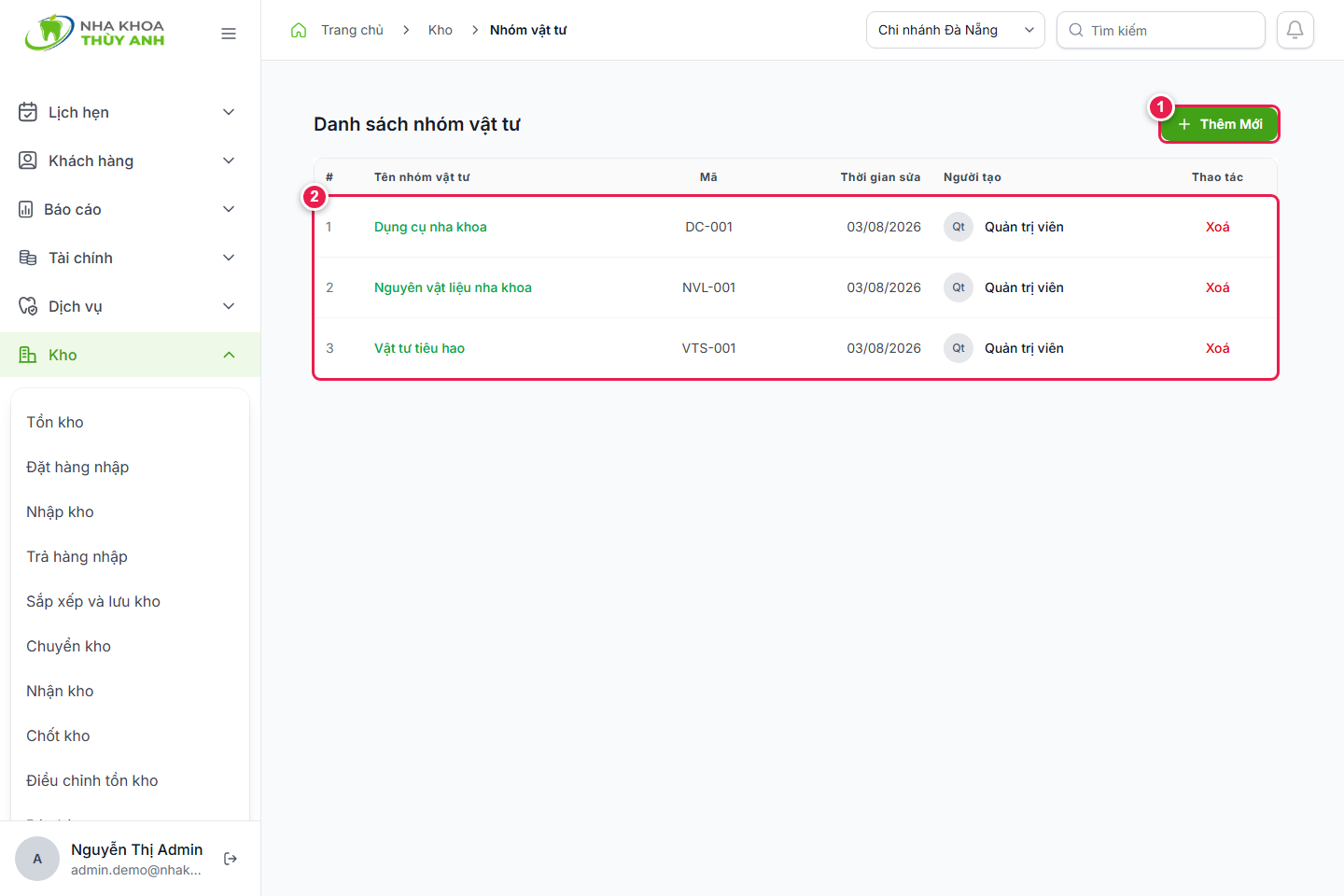The height and width of the screenshot is (896, 1344).
Task: Expand the Lịch hẹn menu chevron
Action: pos(229,112)
